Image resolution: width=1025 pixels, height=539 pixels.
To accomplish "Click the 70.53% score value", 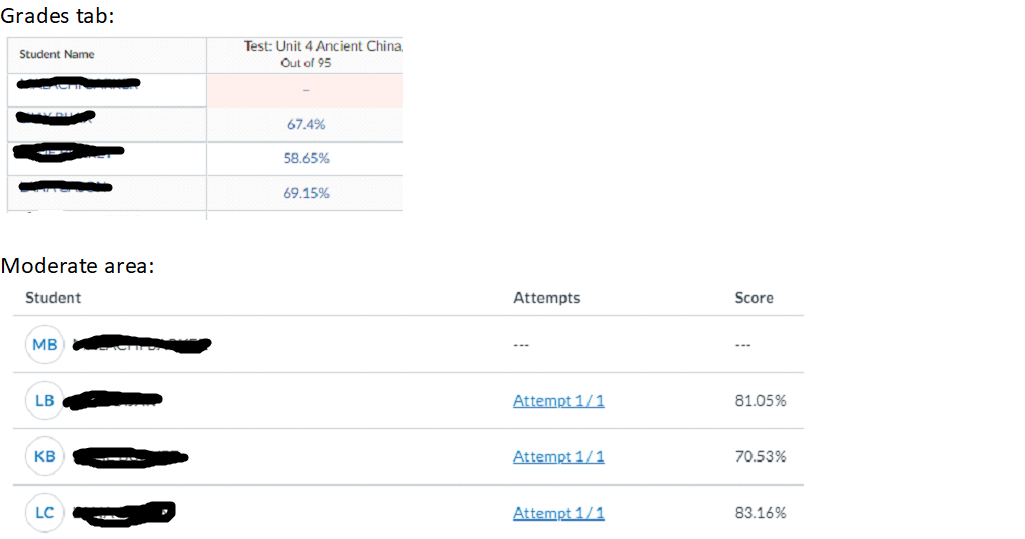I will point(760,457).
